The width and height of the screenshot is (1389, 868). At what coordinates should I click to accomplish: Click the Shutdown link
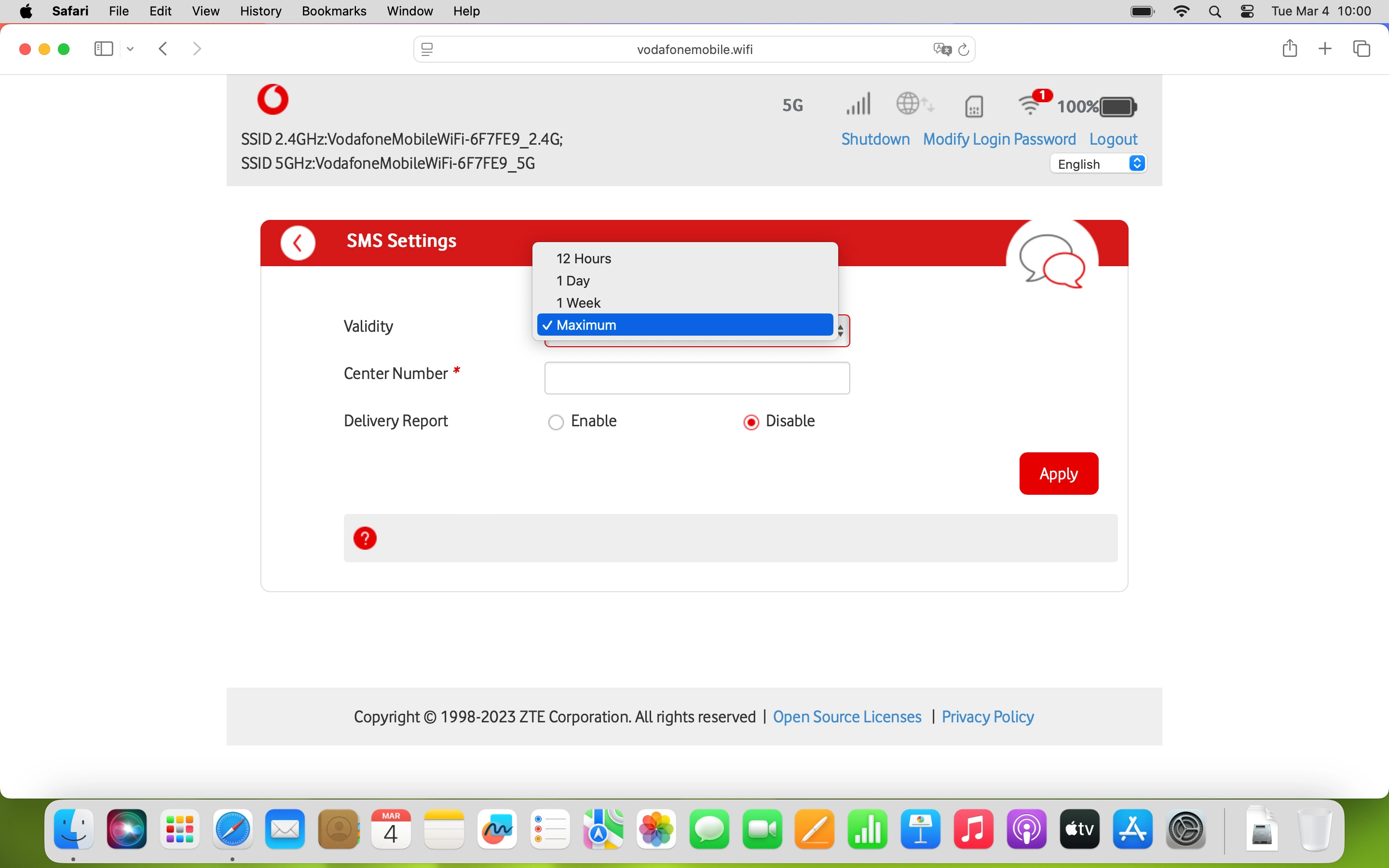875,139
